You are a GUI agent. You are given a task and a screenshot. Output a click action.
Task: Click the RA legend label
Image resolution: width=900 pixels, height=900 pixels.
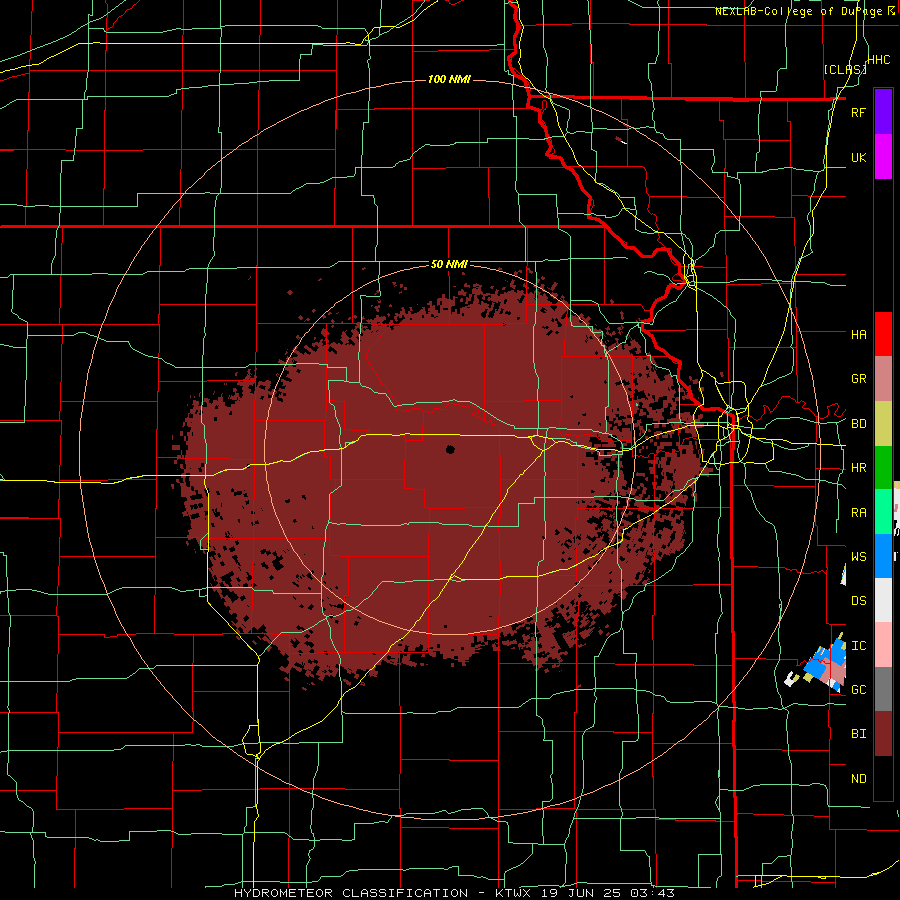click(x=858, y=513)
